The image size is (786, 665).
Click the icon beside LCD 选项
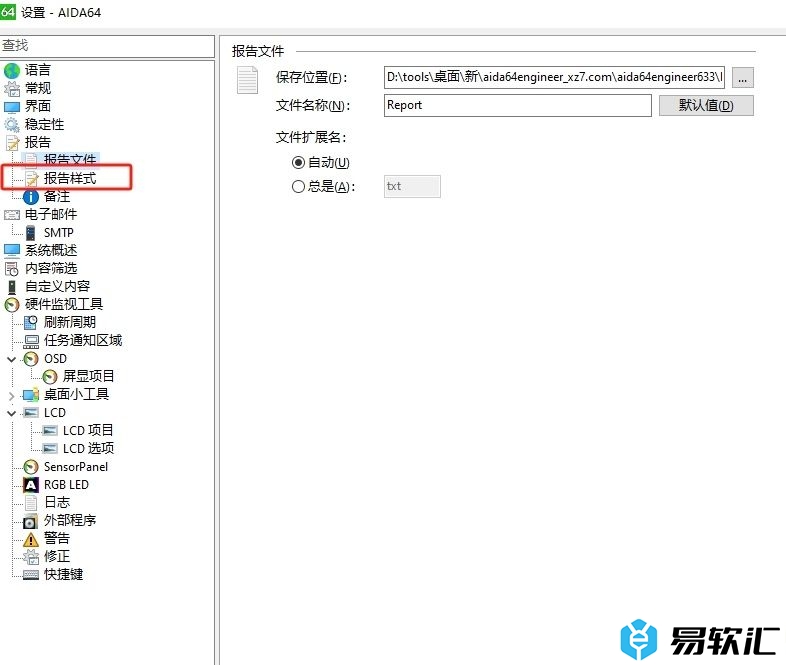point(50,449)
